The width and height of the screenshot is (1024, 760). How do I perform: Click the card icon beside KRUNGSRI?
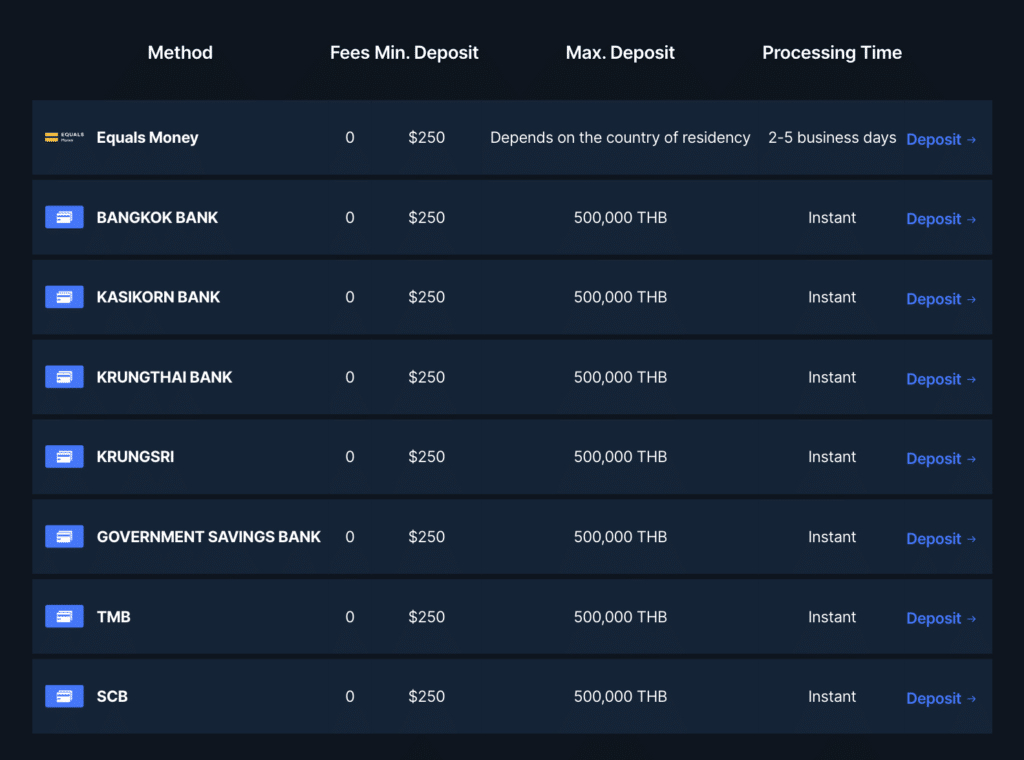tap(64, 456)
